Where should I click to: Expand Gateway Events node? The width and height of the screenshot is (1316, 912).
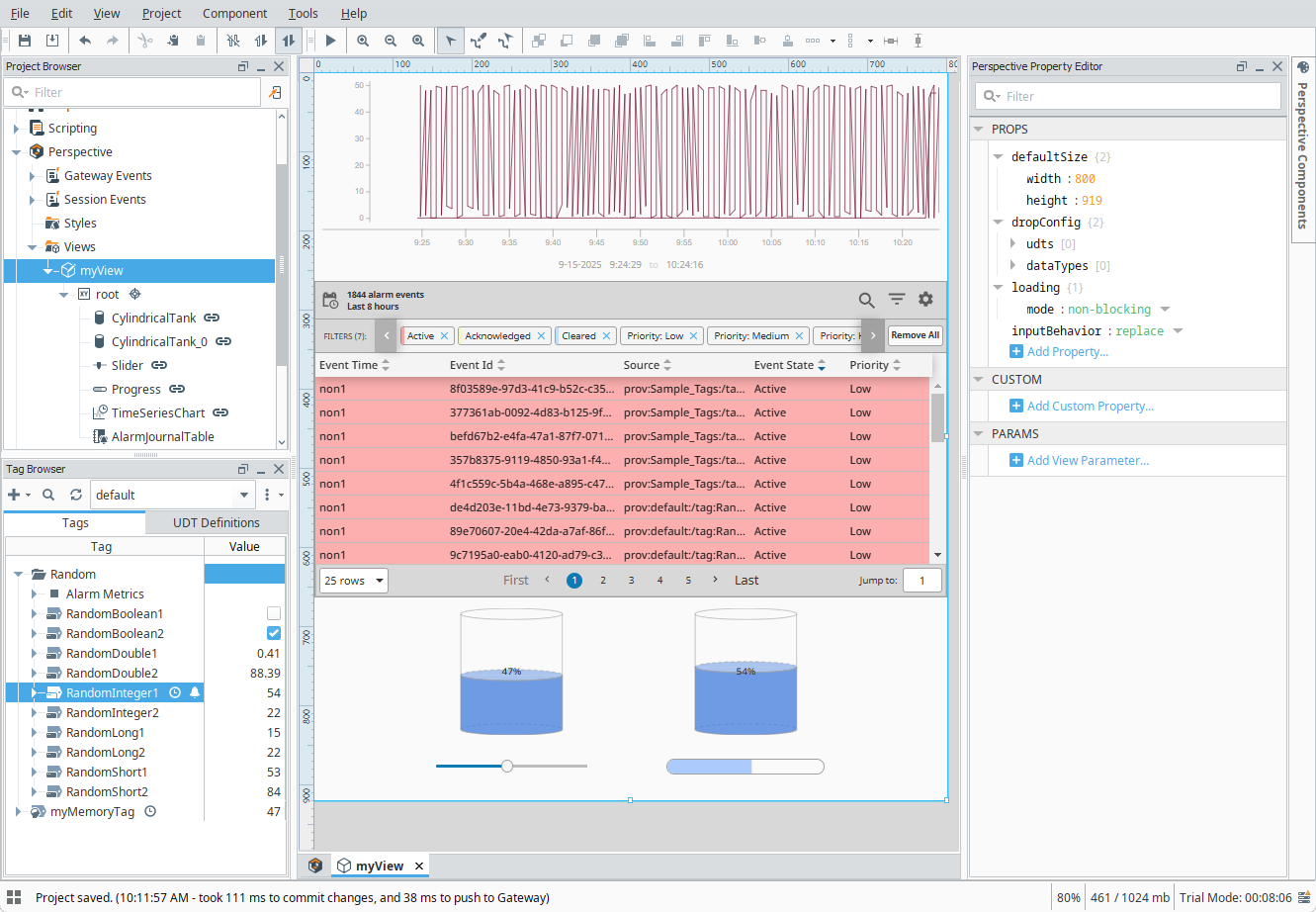(x=33, y=176)
